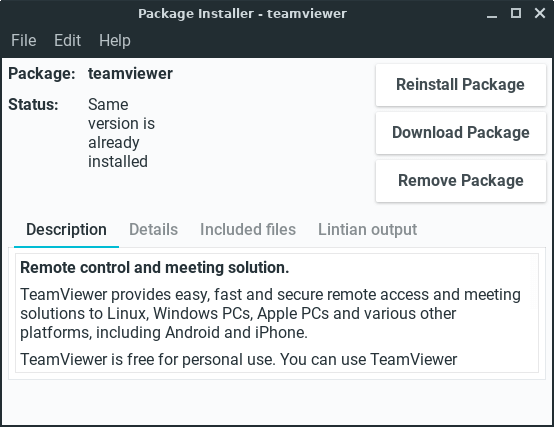Switch to the Included files tab
The height and width of the screenshot is (427, 554).
[x=248, y=230]
